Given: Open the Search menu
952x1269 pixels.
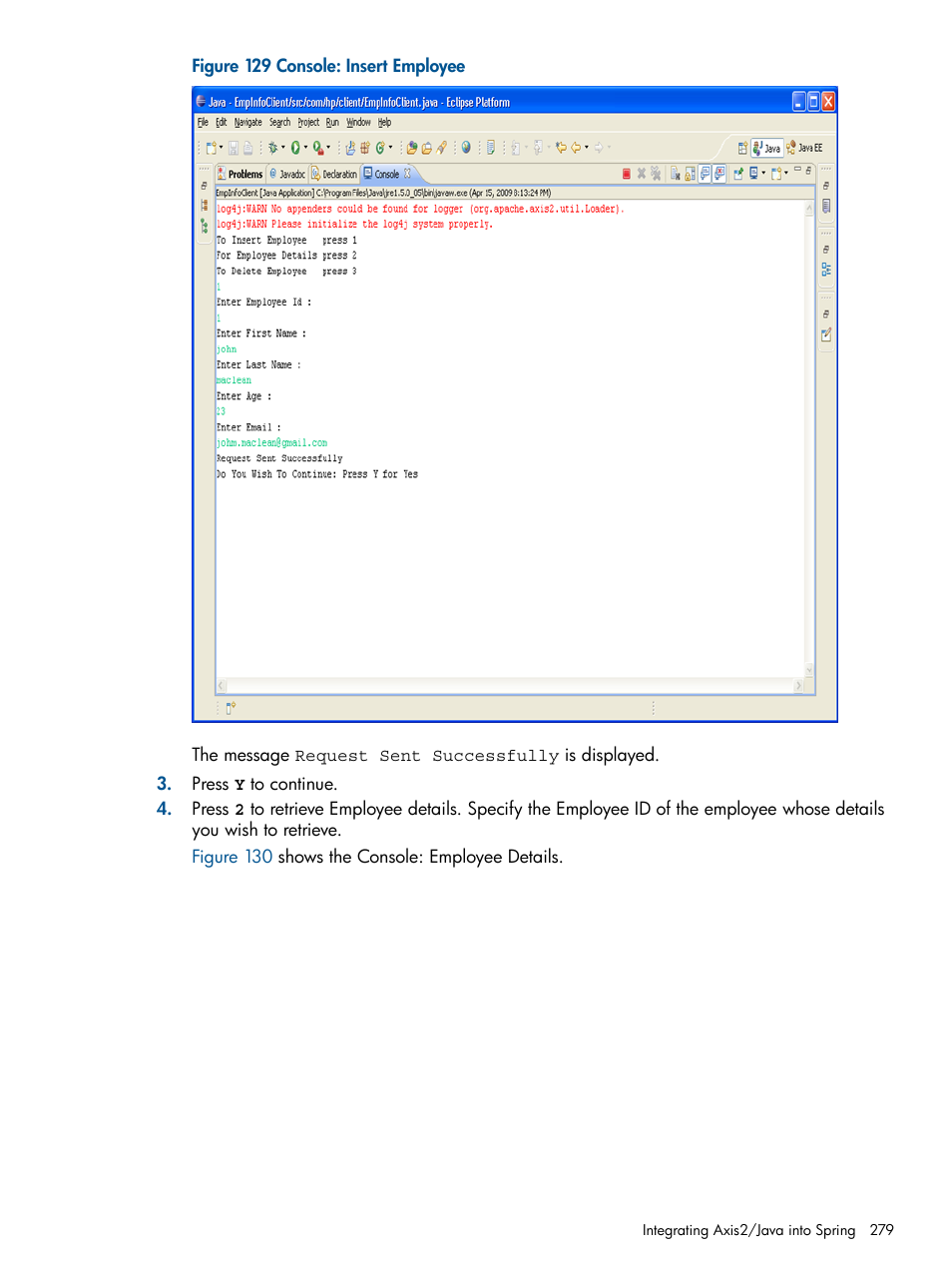Looking at the screenshot, I should (x=280, y=123).
